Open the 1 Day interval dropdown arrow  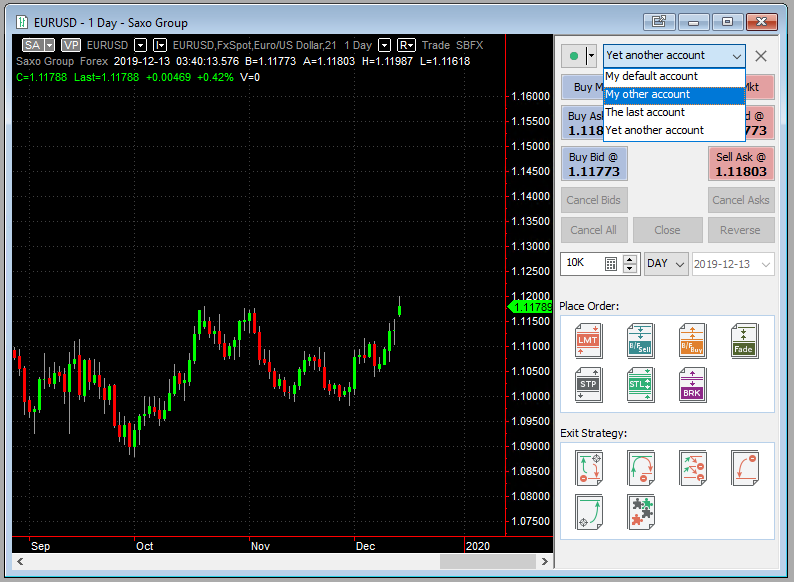pos(384,45)
